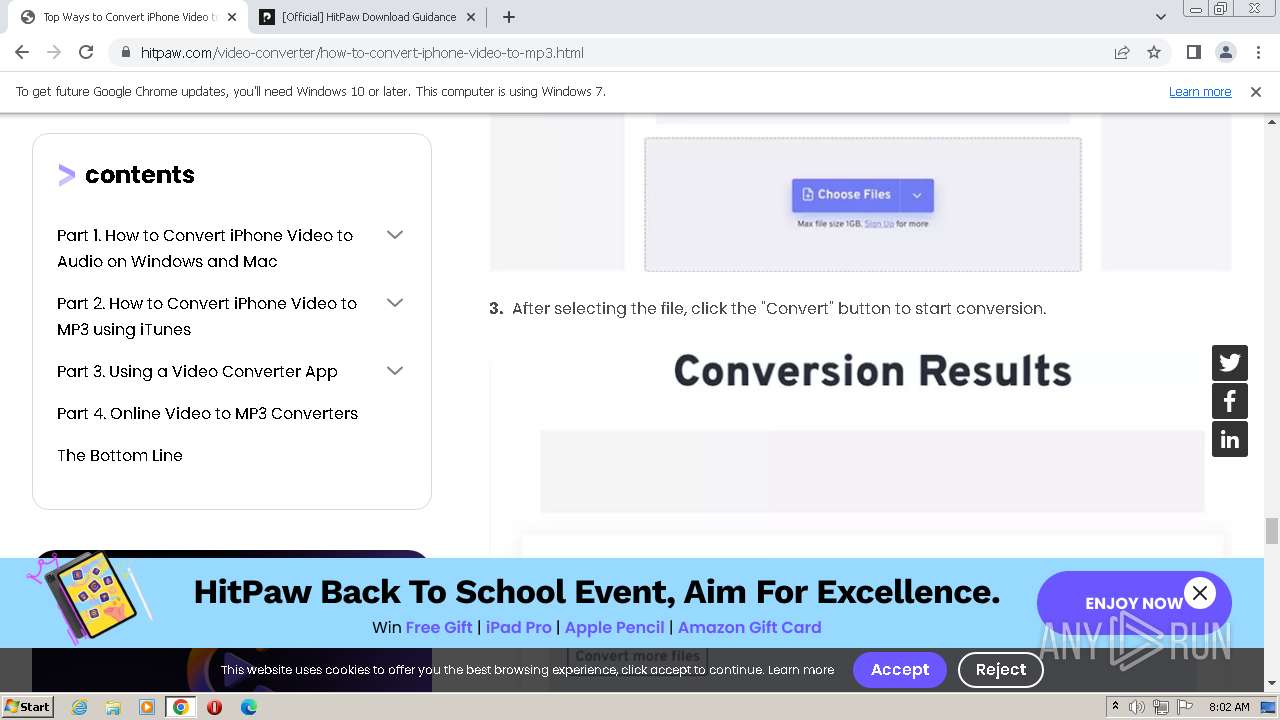Share article on Facebook
The height and width of the screenshot is (720, 1280).
coord(1230,401)
